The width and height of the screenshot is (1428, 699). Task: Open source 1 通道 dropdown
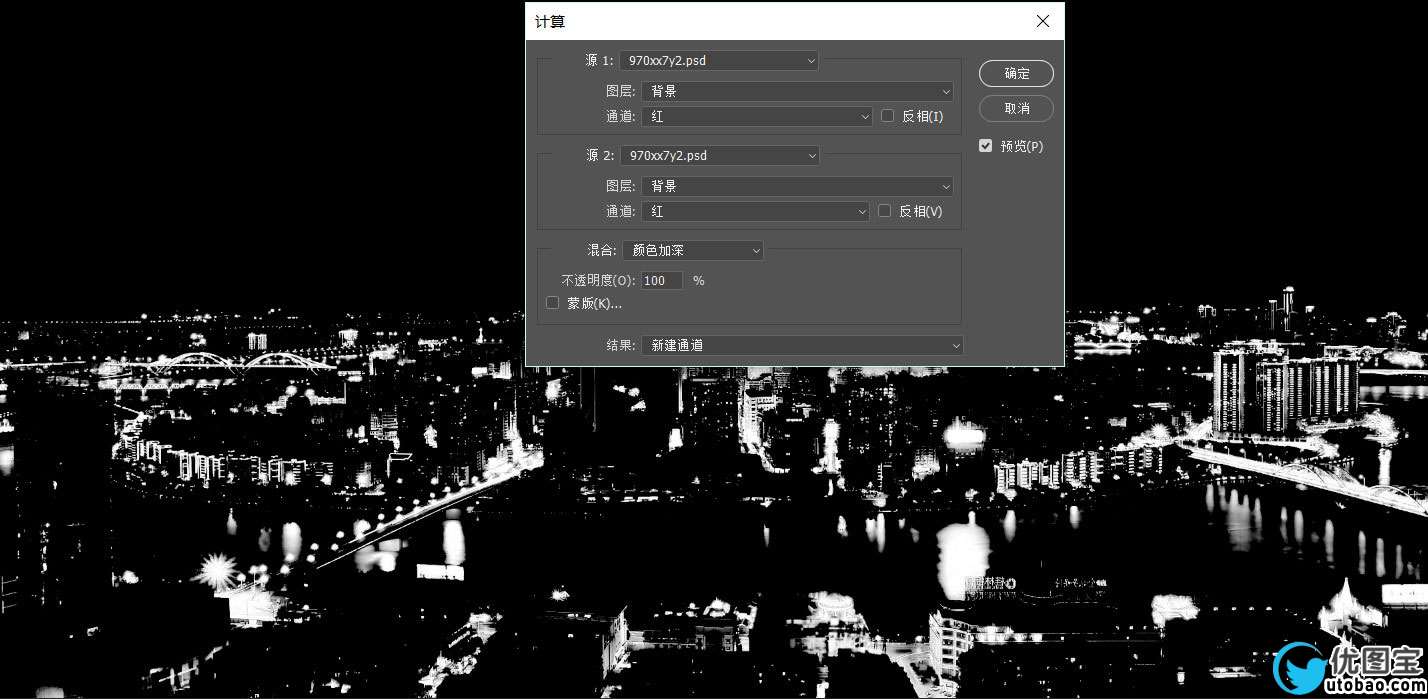coord(757,116)
